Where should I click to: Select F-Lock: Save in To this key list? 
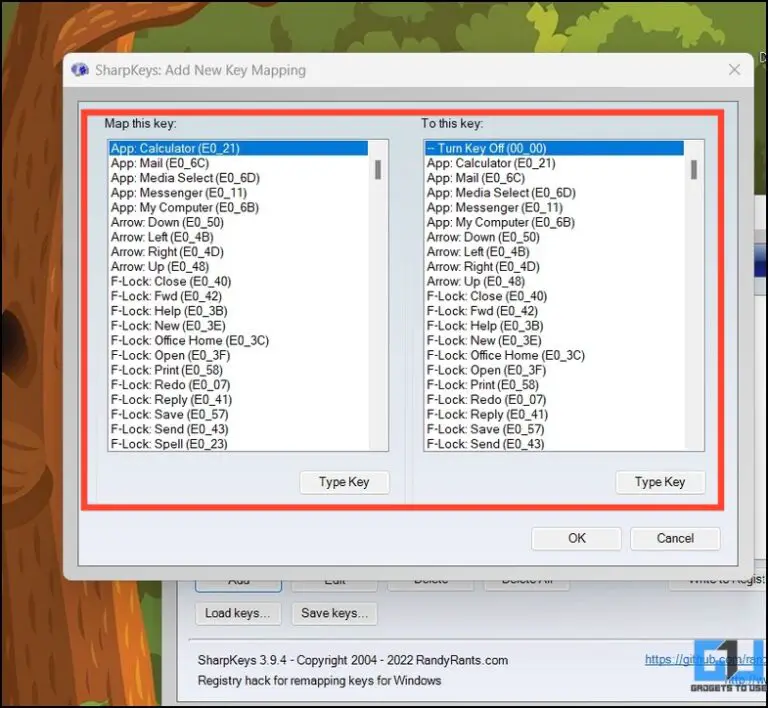[x=554, y=429]
